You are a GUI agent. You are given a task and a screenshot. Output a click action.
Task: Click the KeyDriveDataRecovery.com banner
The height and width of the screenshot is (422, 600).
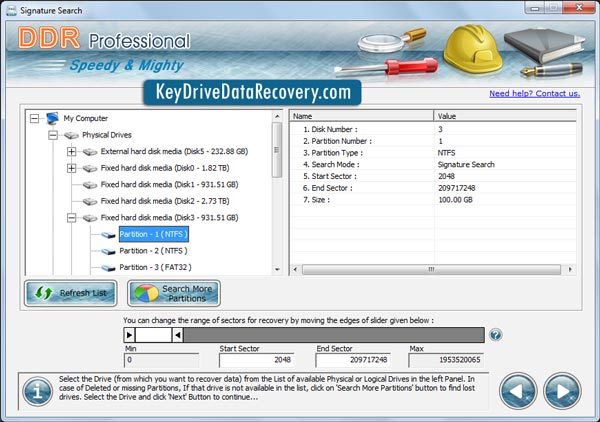252,93
